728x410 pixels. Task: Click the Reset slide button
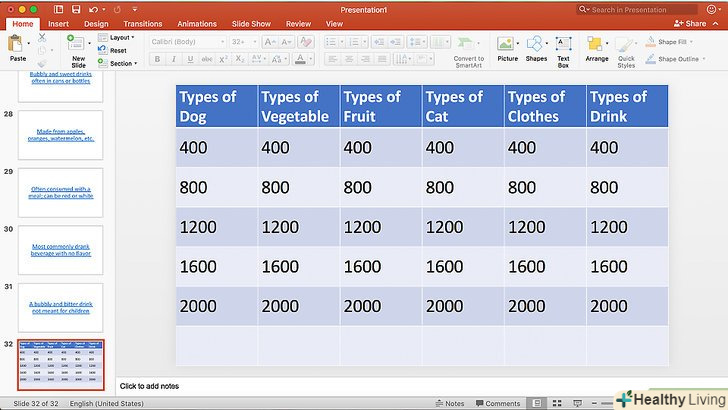[x=117, y=50]
